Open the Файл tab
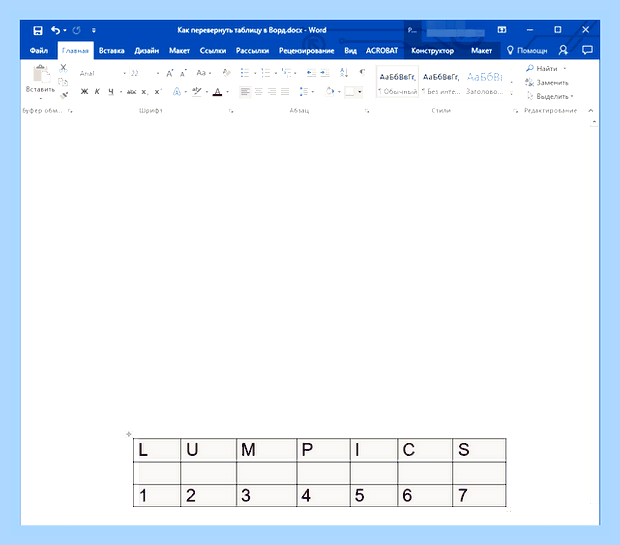Screen dimensions: 620x545 [x=39, y=51]
